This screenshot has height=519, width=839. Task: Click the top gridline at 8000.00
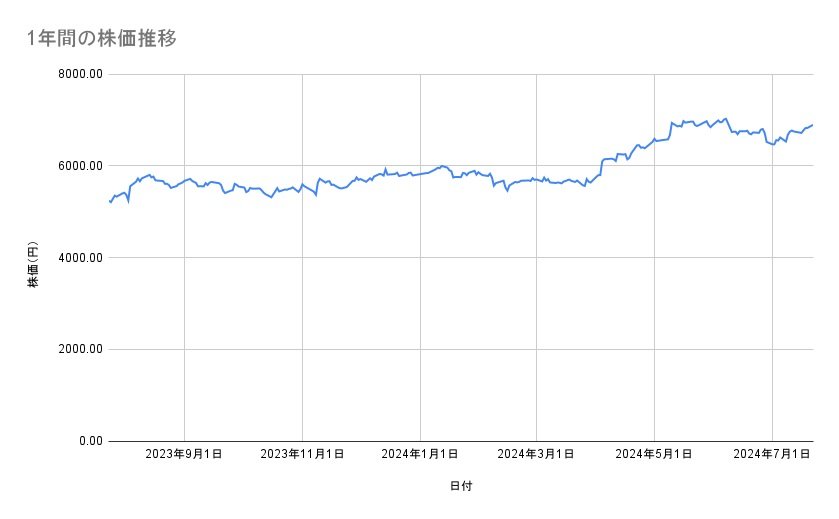[460, 74]
